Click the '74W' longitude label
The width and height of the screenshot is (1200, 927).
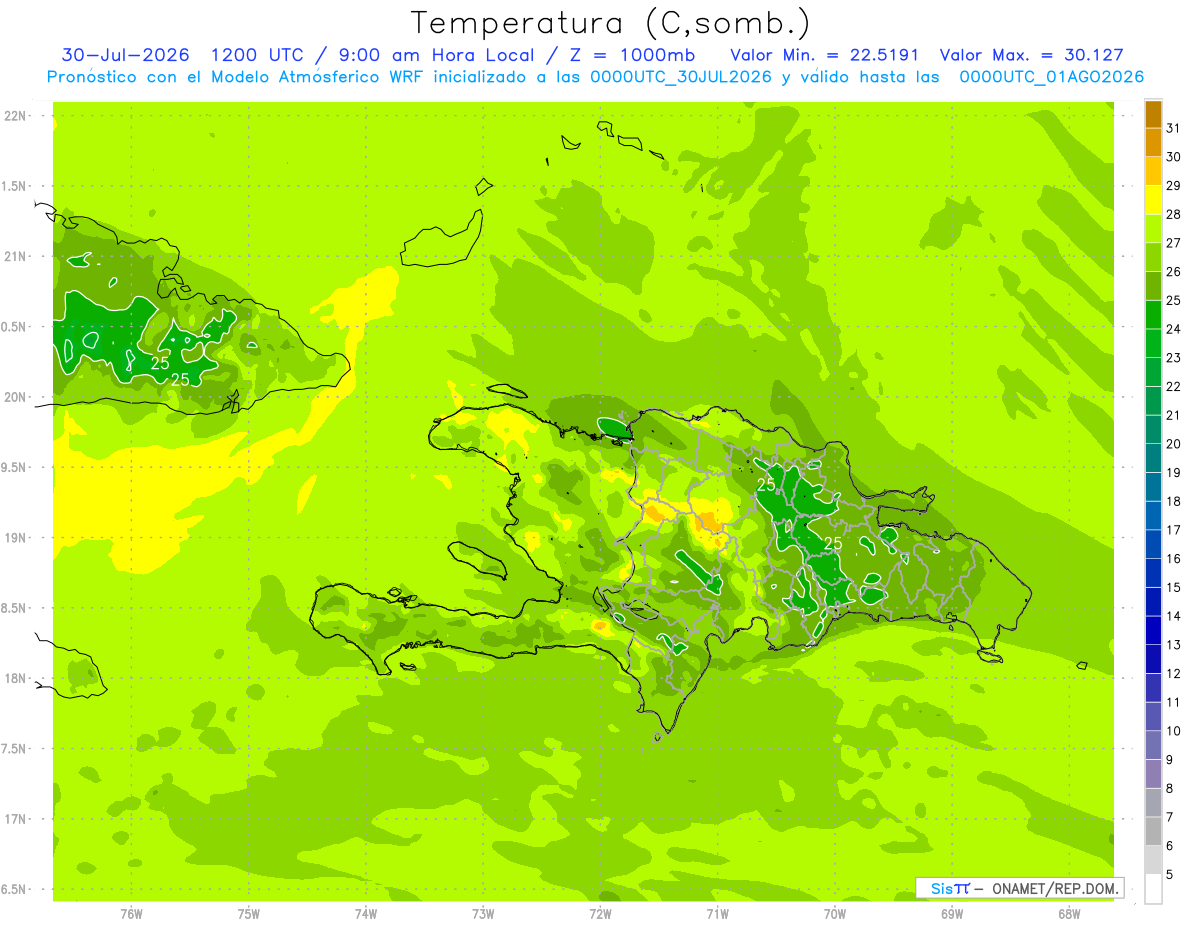[366, 914]
